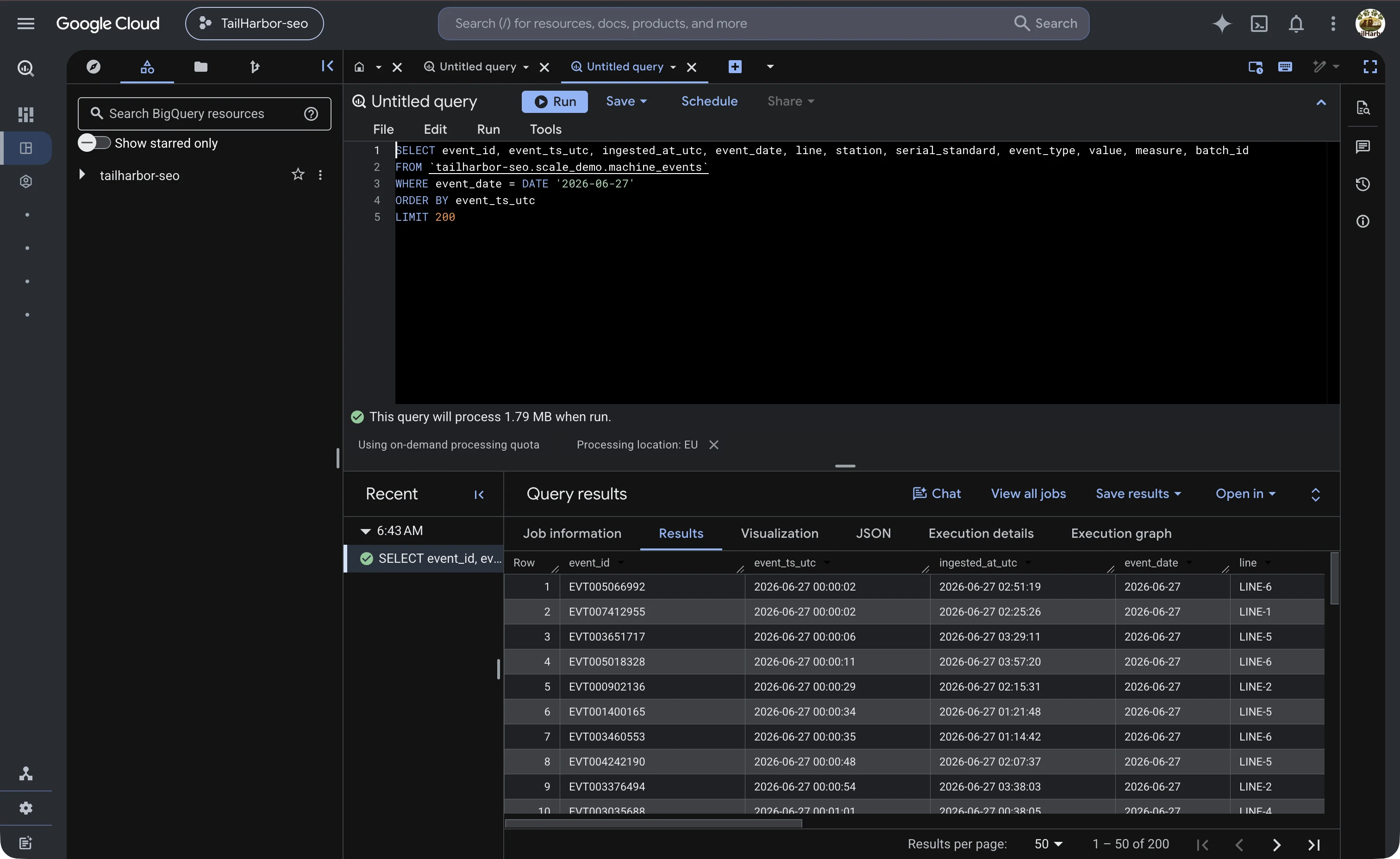Create a new query tab with plus icon
Image resolution: width=1400 pixels, height=859 pixels.
[735, 67]
